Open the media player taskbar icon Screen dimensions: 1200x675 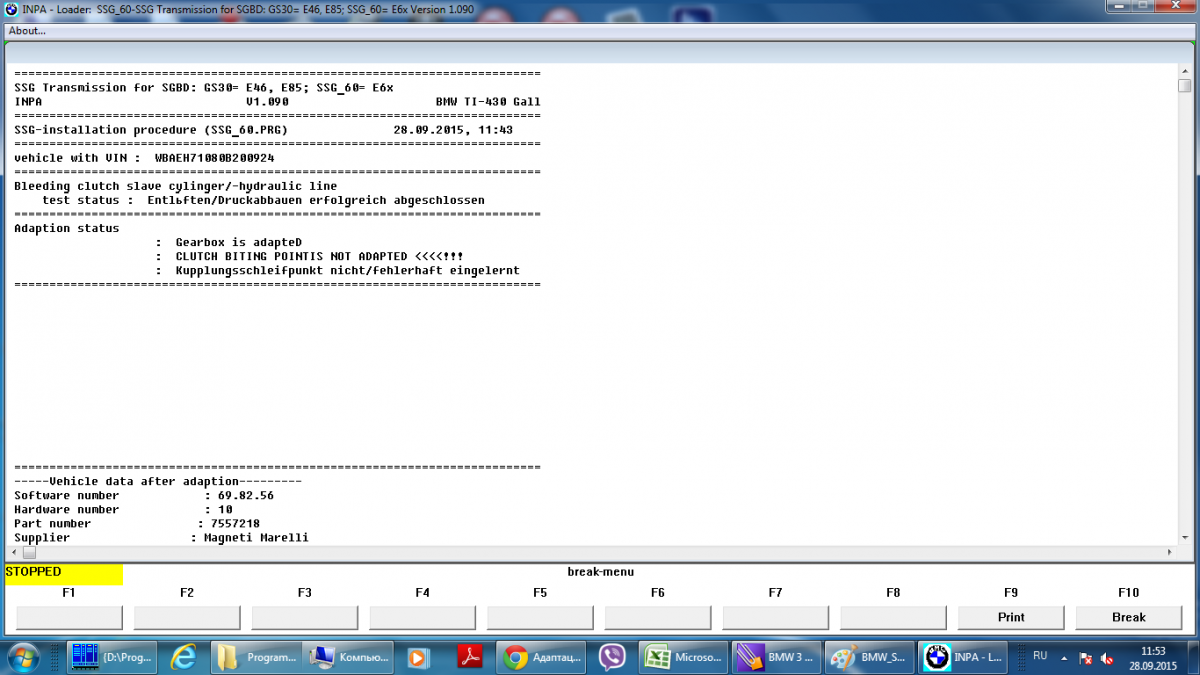point(419,658)
